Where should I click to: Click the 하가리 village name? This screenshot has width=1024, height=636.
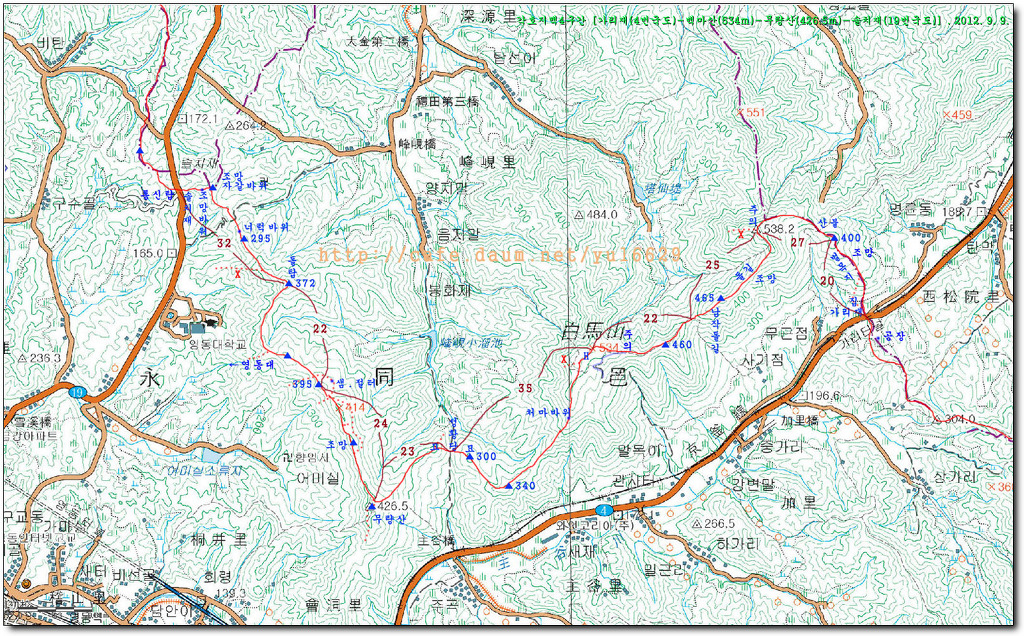(738, 543)
